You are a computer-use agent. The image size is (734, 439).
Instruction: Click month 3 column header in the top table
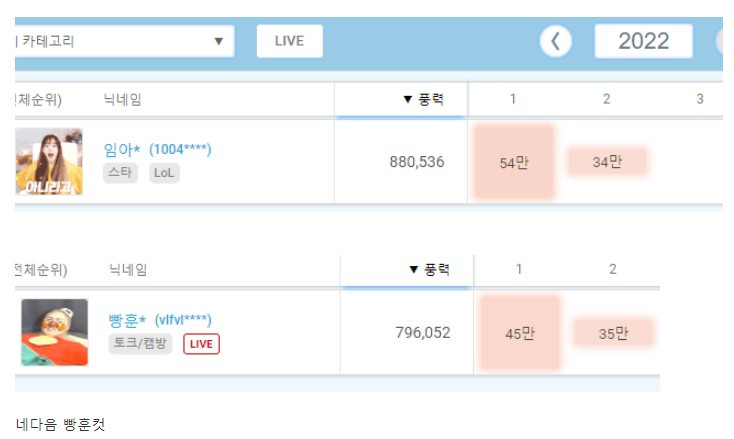point(700,99)
